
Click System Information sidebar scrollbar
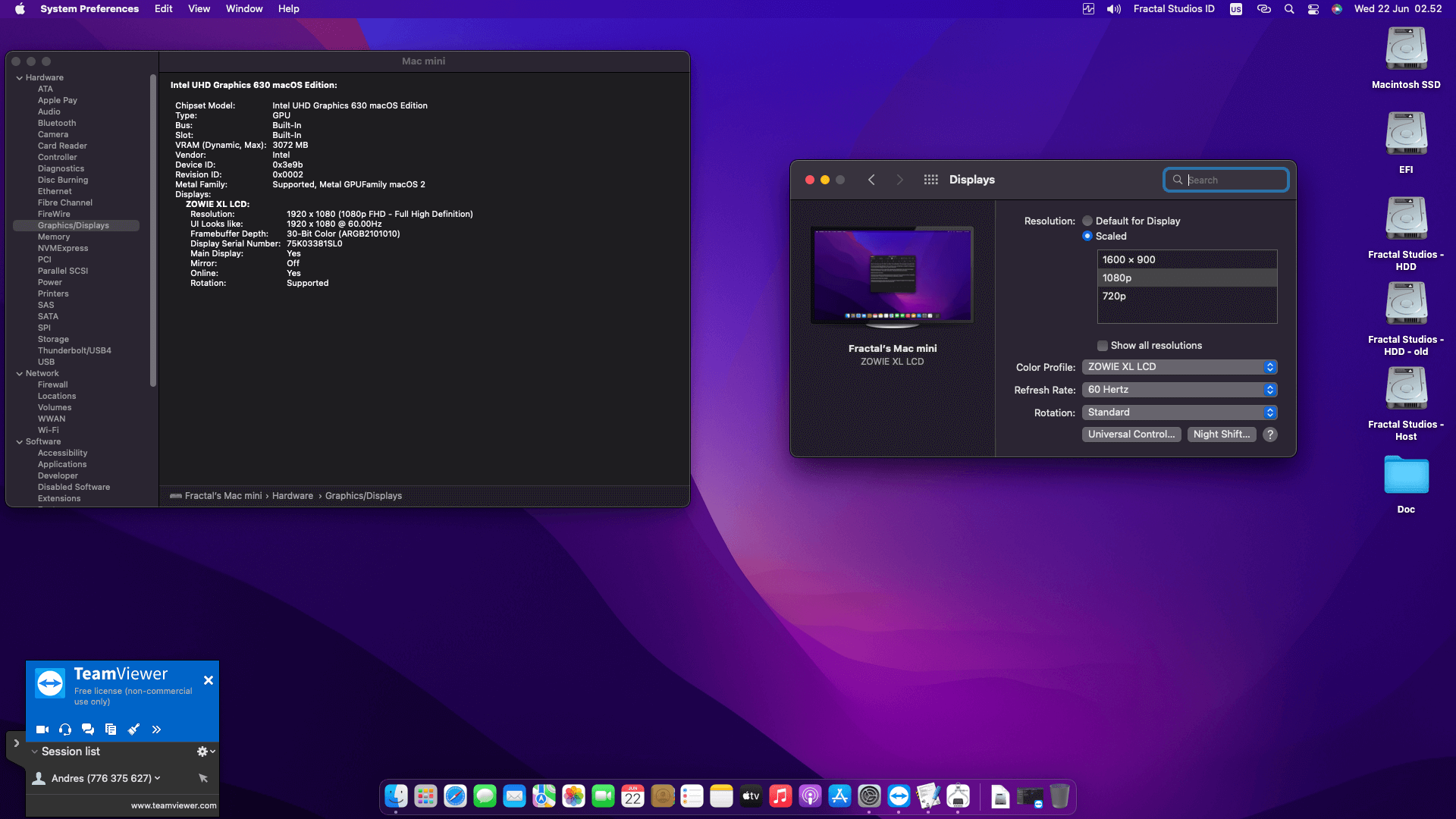pos(153,231)
